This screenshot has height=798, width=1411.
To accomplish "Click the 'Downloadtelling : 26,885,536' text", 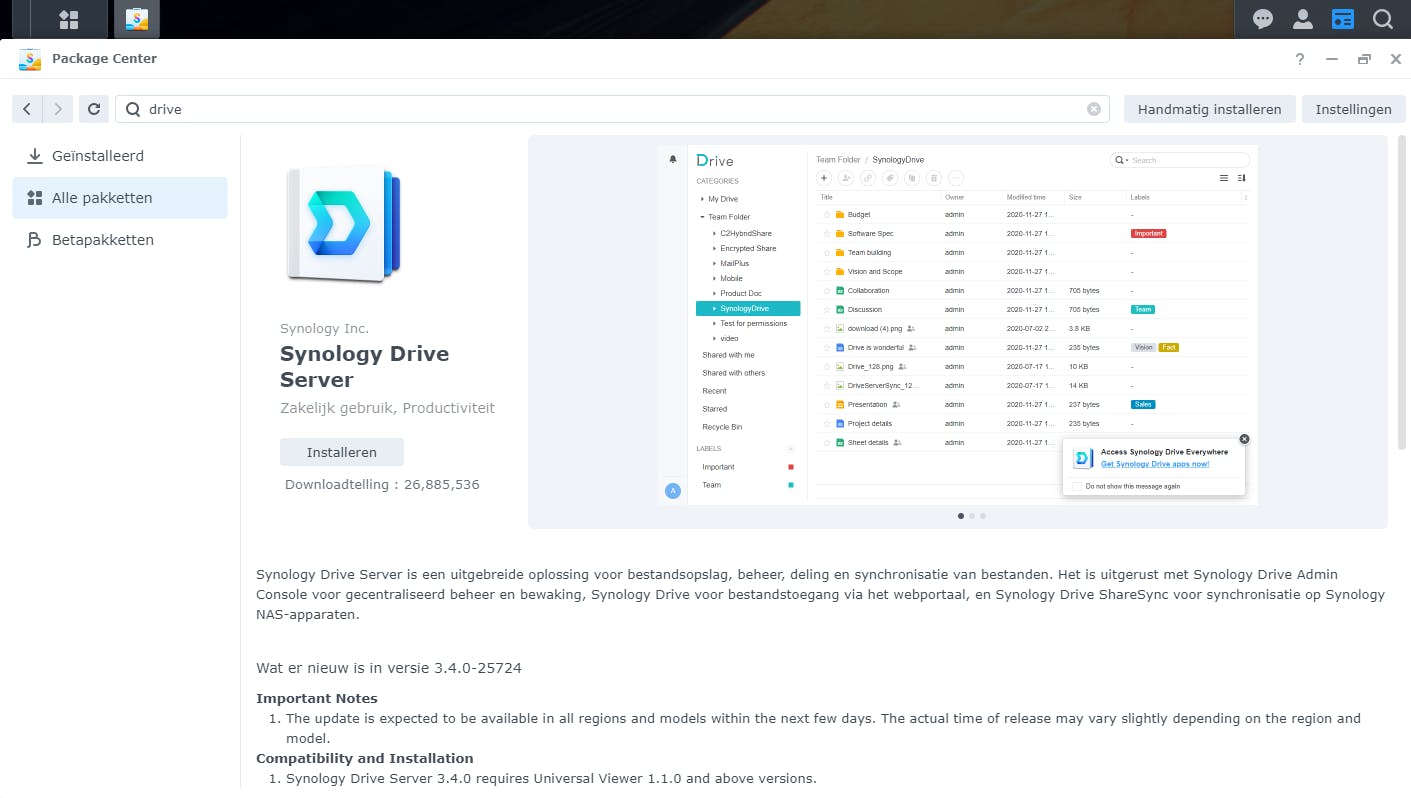I will pyautogui.click(x=382, y=484).
